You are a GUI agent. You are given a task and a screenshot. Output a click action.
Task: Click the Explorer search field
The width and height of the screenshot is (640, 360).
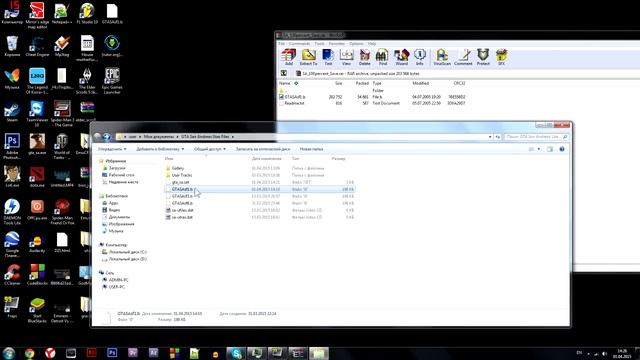click(536, 137)
